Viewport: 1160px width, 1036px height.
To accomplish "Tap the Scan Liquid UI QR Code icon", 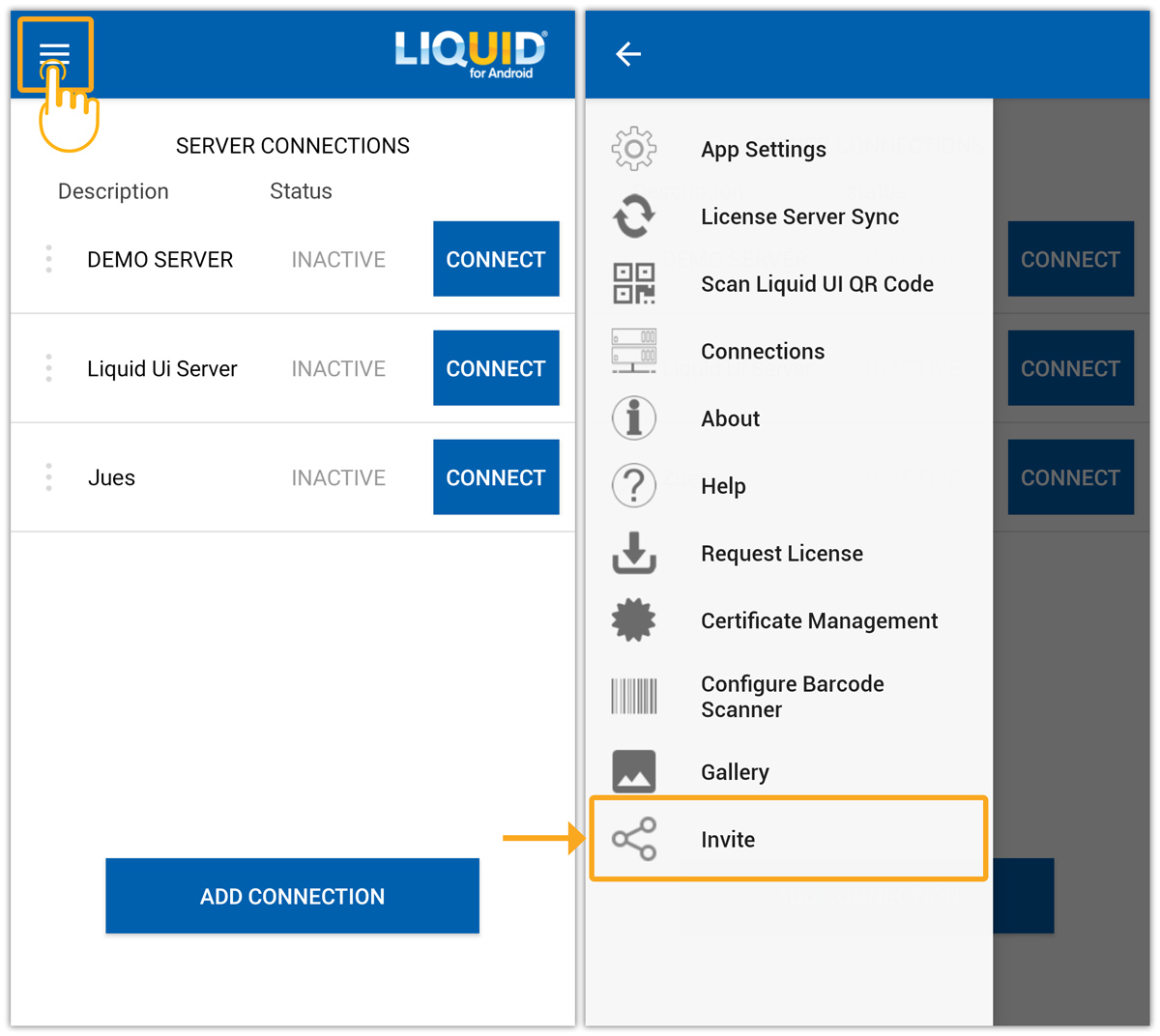I will tap(634, 284).
